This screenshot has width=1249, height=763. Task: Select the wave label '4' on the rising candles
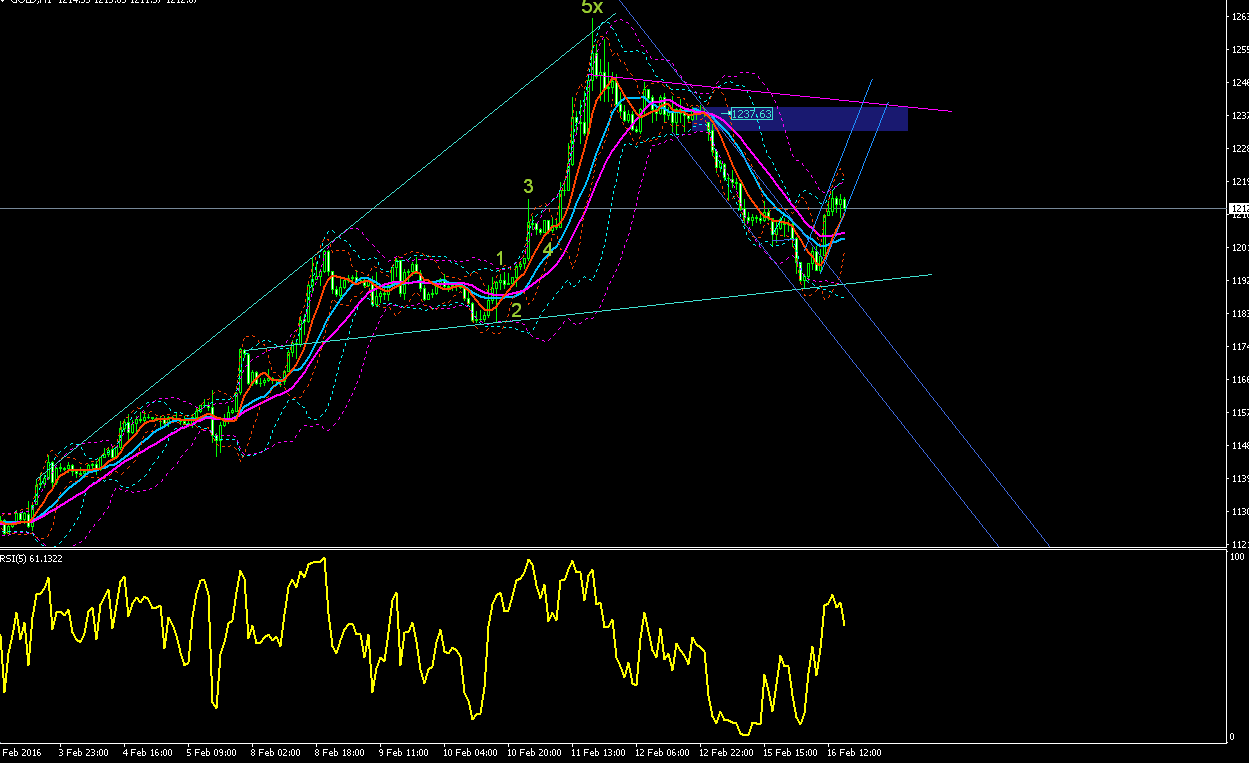547,249
